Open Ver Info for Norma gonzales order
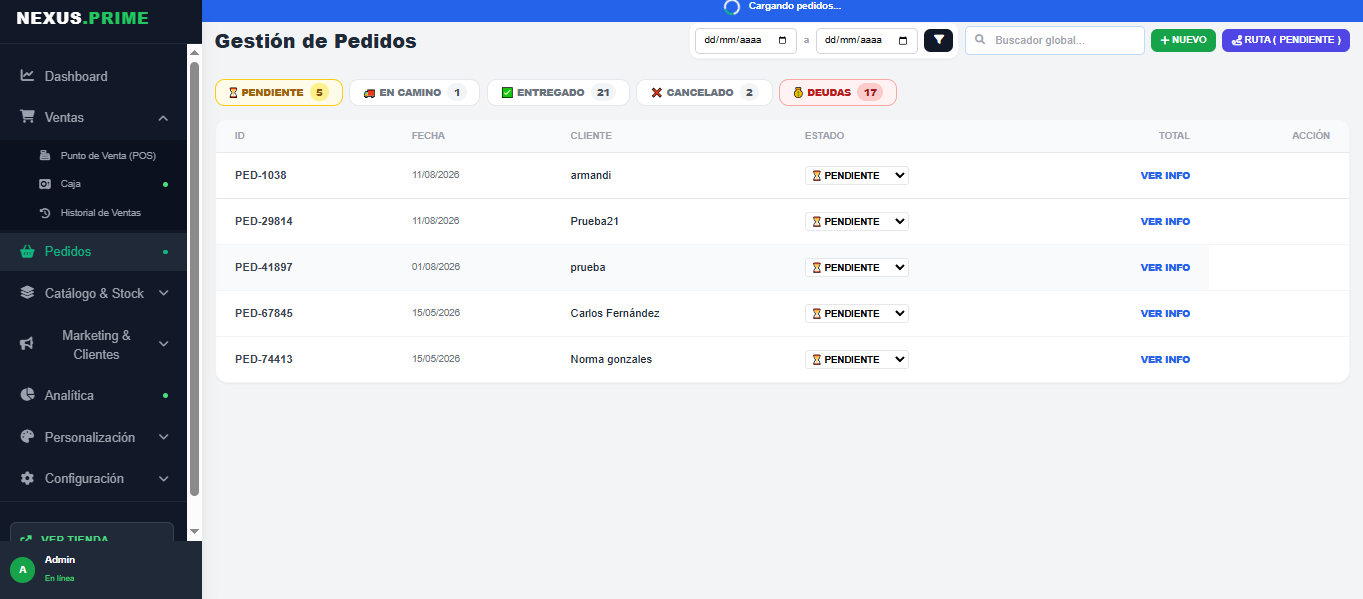This screenshot has width=1363, height=599. click(x=1165, y=359)
